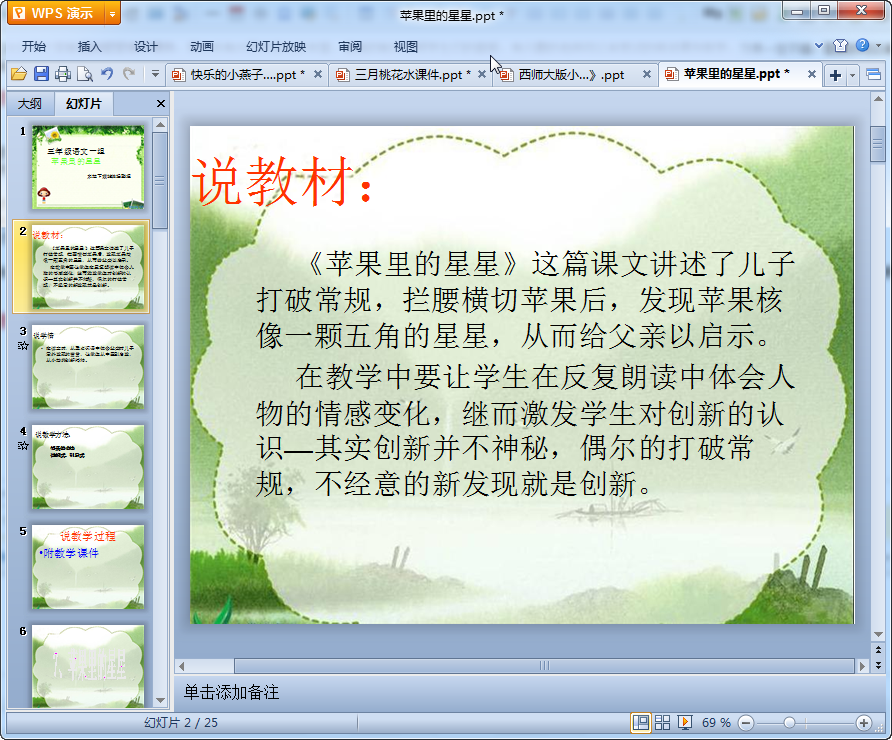The width and height of the screenshot is (892, 740).
Task: Open the 动画 menu tab
Action: 201,47
